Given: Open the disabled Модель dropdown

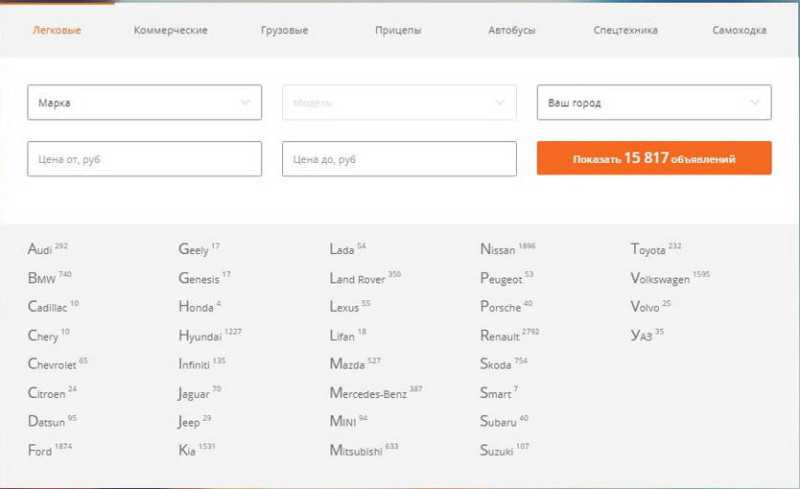Looking at the screenshot, I should click(x=399, y=103).
